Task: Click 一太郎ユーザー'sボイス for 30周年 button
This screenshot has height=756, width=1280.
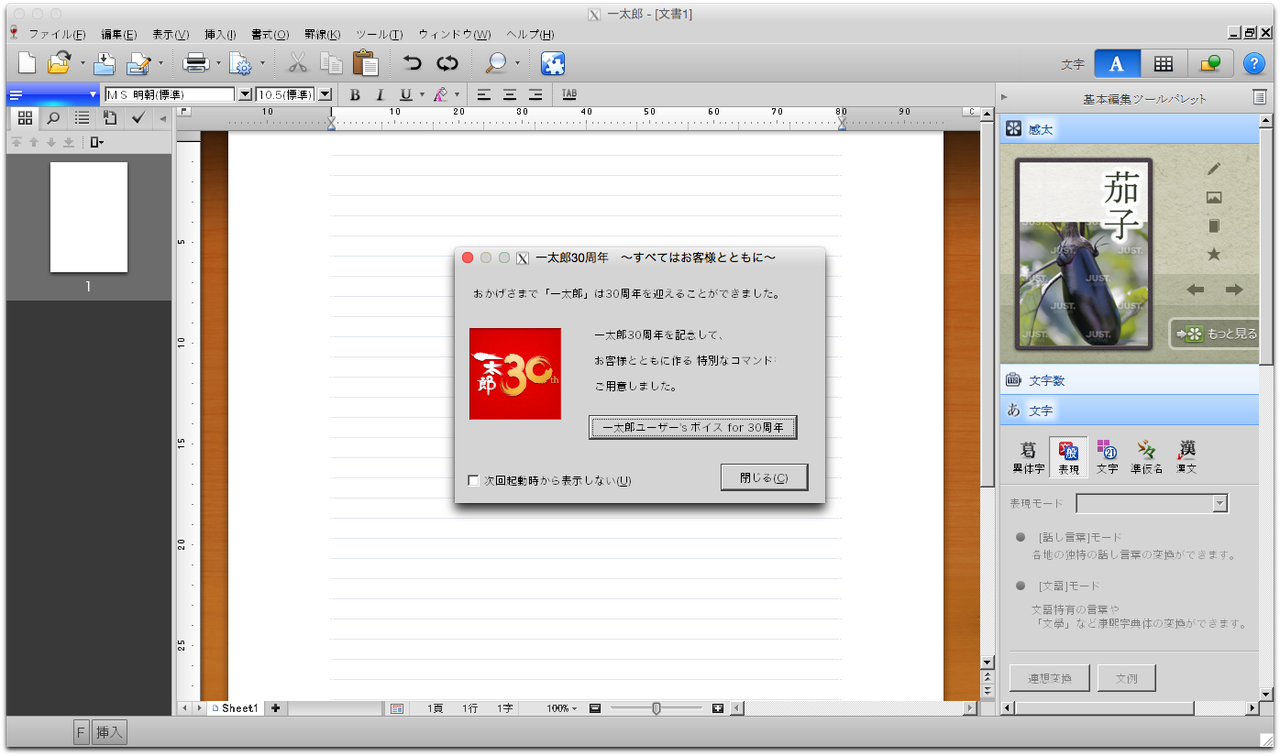Action: (692, 428)
